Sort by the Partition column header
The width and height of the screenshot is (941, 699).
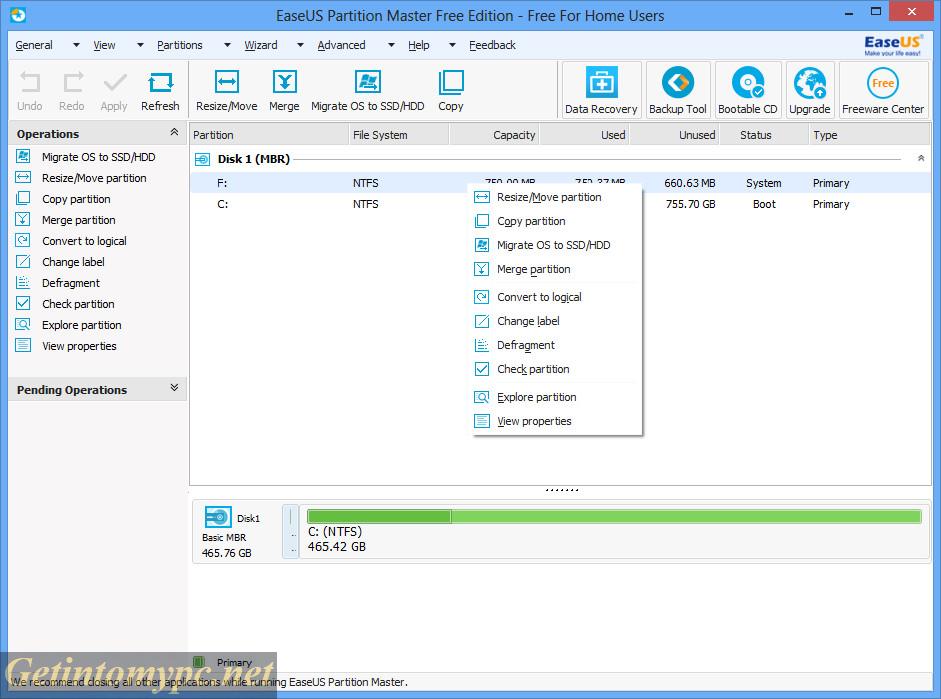(x=269, y=135)
